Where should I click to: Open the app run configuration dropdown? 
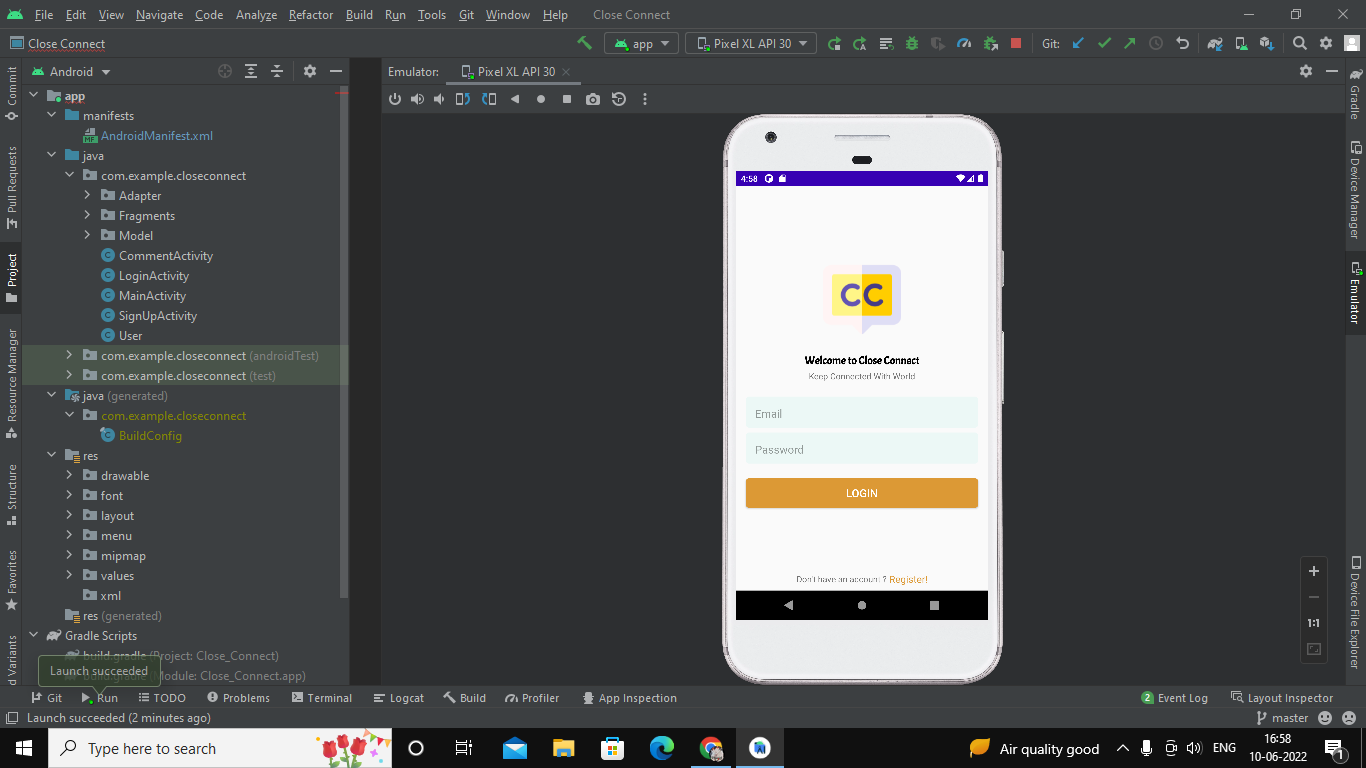[x=641, y=44]
